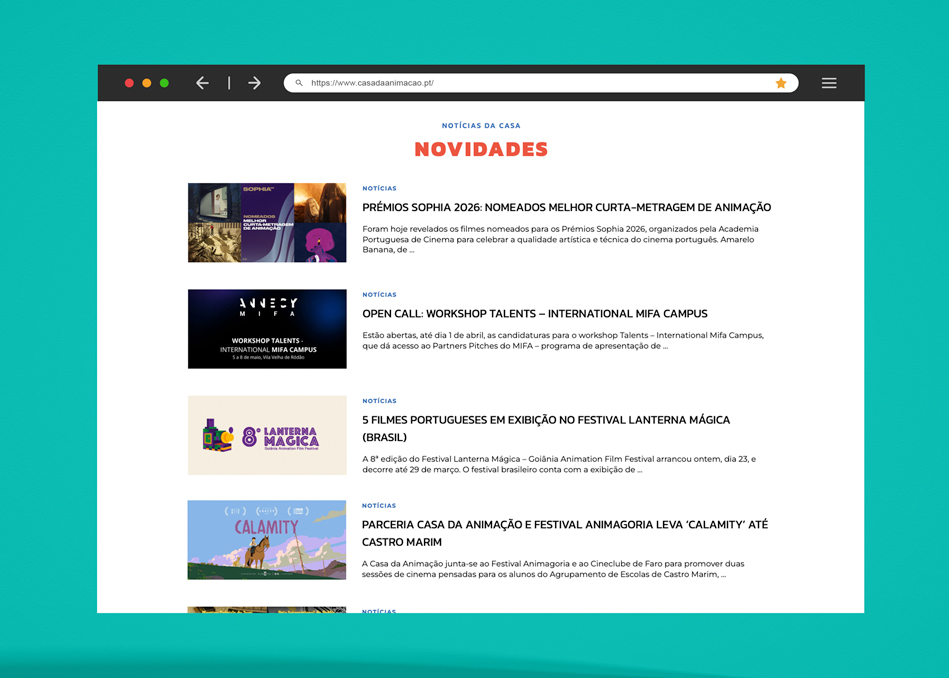The image size is (949, 678).
Task: Select Notícias tag above Sophia article
Action: (x=379, y=188)
